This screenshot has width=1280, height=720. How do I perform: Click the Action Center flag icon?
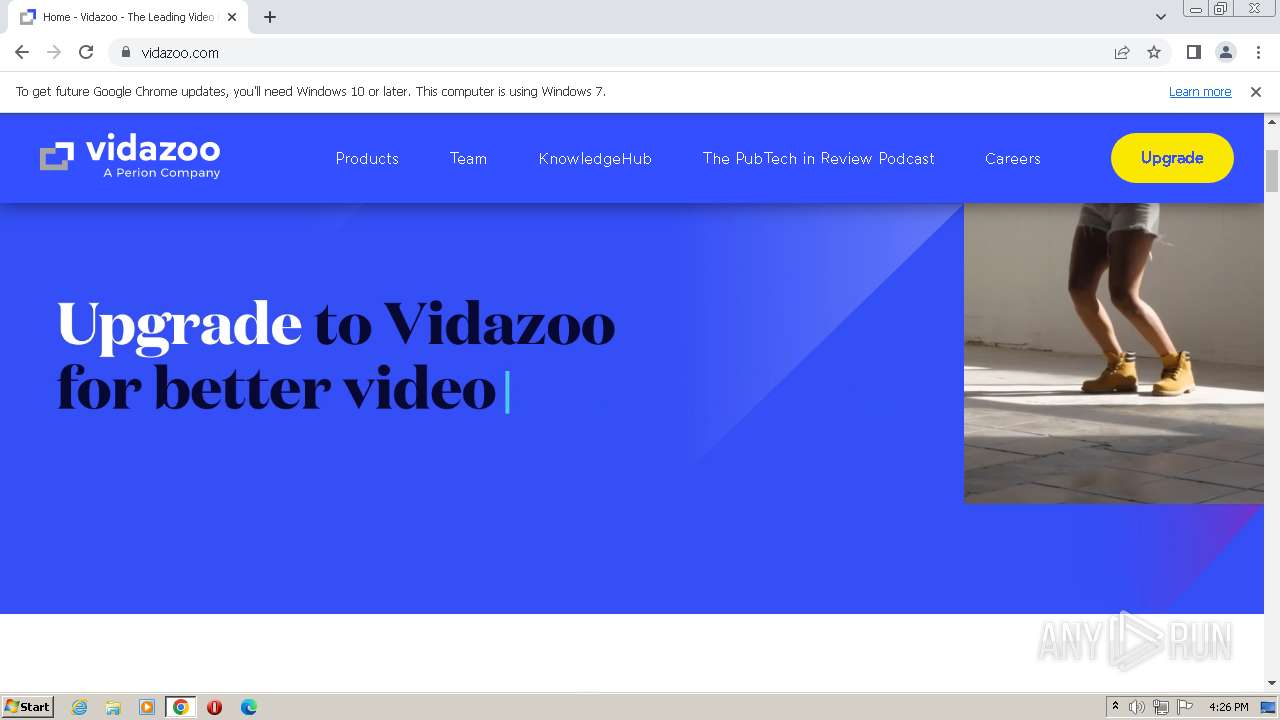(1185, 707)
